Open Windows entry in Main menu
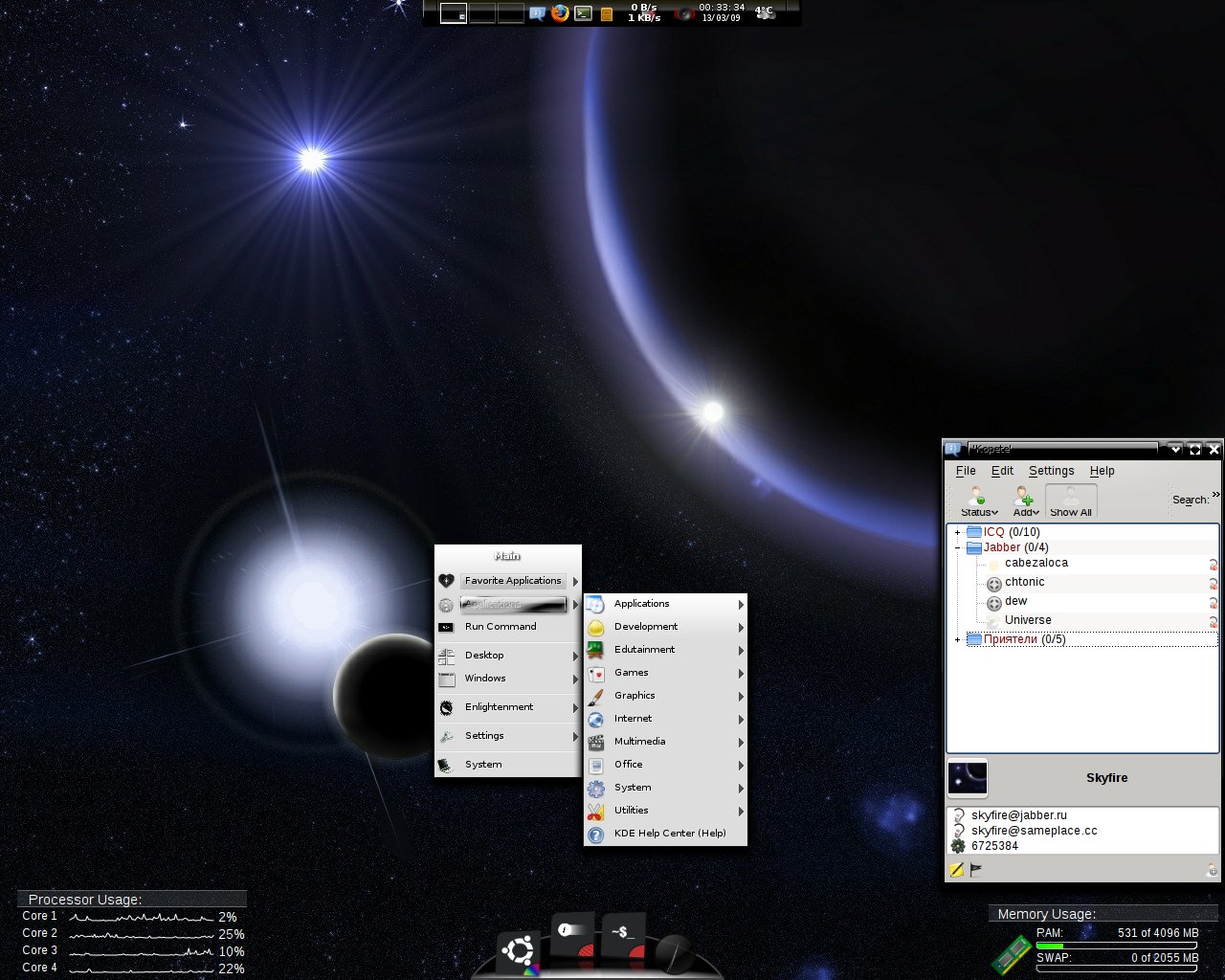This screenshot has width=1225, height=980. pos(508,679)
